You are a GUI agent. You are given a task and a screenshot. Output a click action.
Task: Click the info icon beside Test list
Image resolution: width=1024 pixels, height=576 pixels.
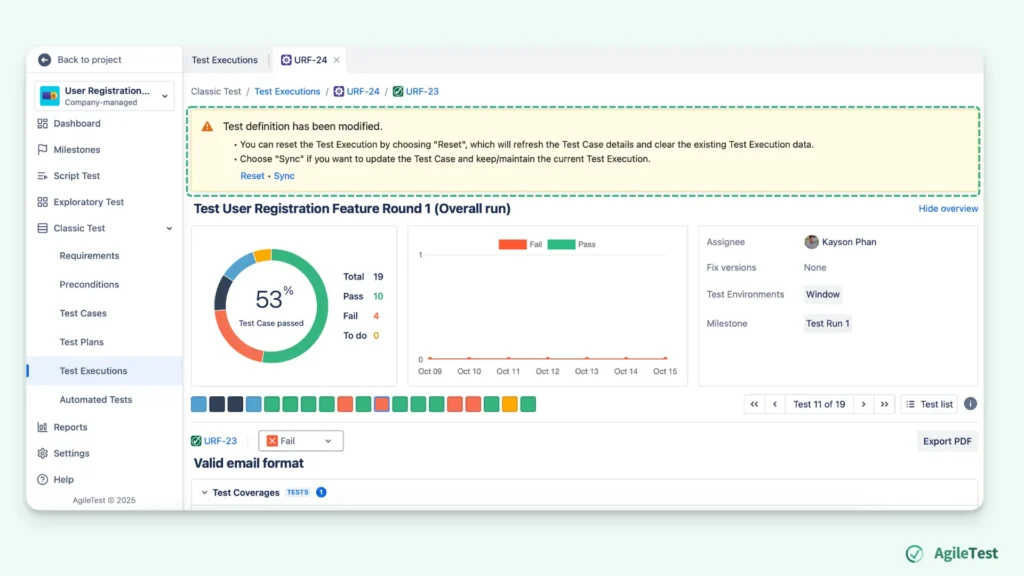970,404
